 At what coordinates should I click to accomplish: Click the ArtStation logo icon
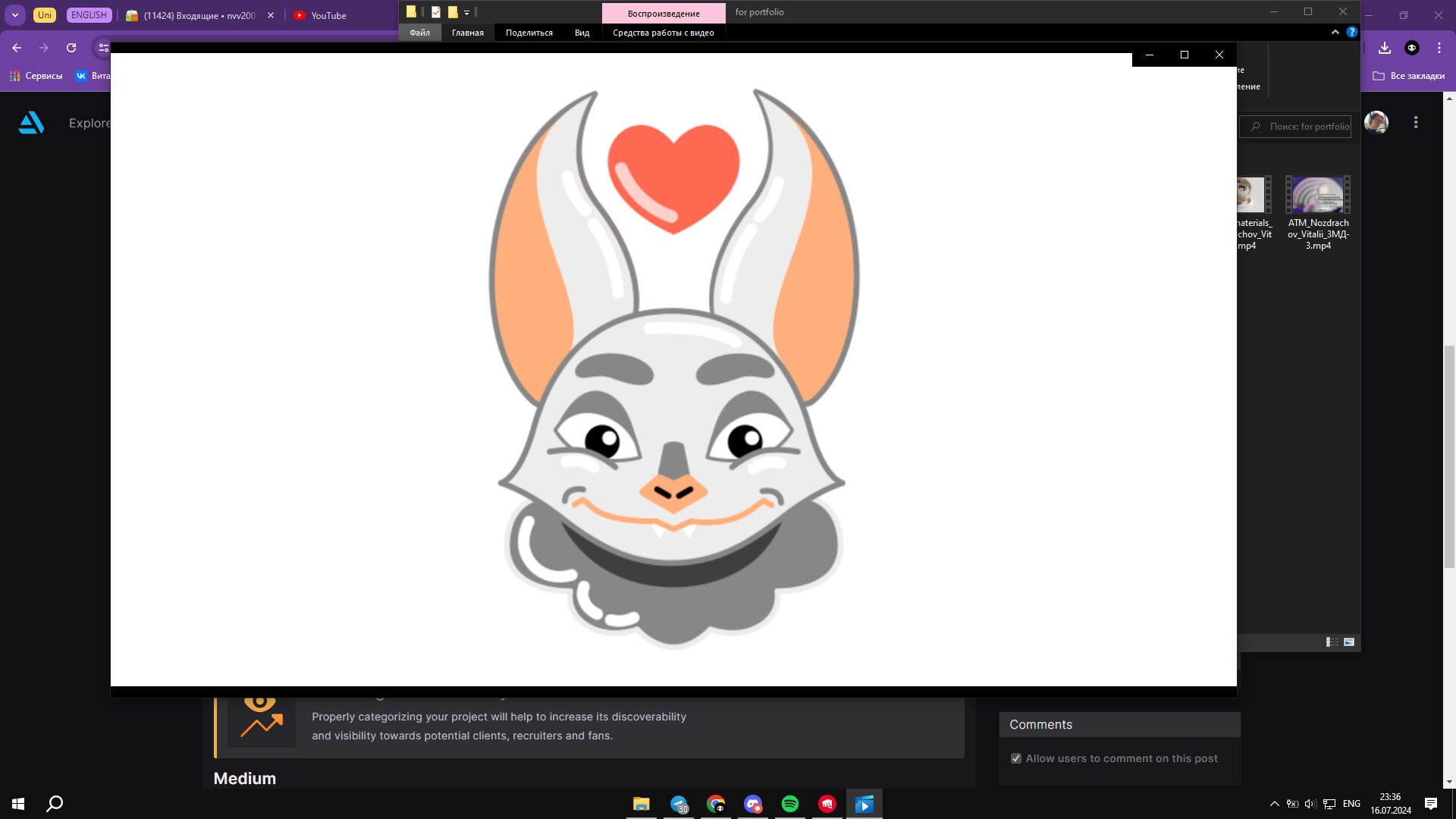coord(31,123)
